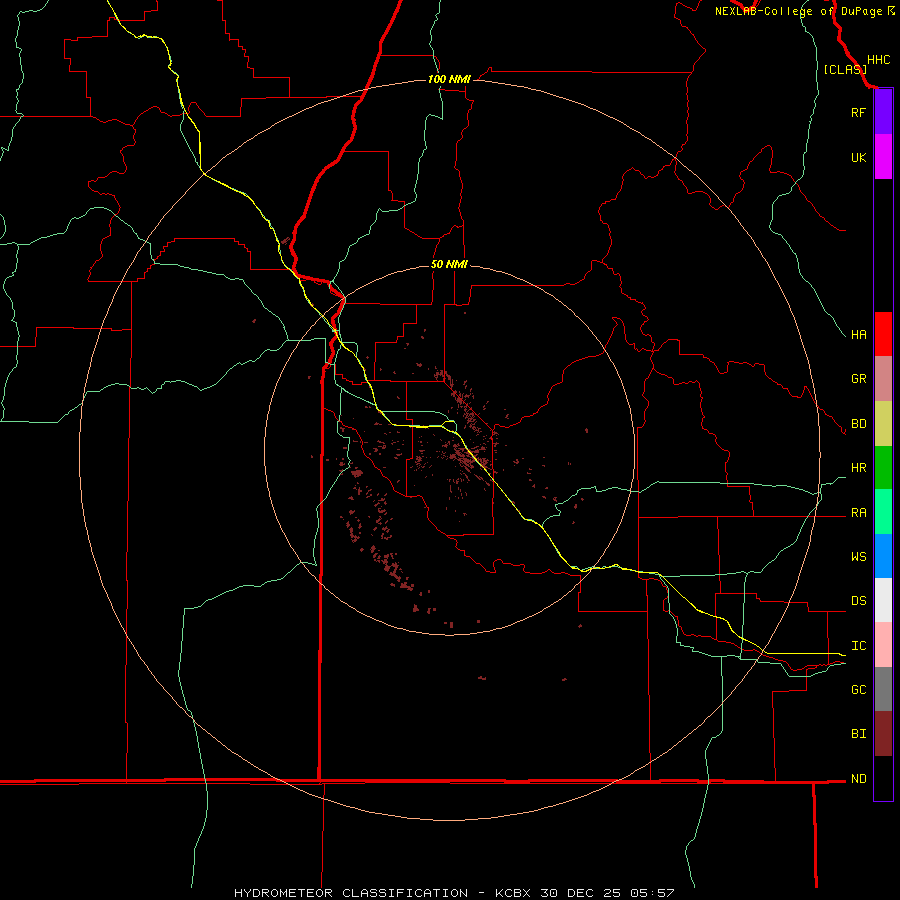Screen dimensions: 900x900
Task: Click the white DS legend swatch
Action: 883,600
